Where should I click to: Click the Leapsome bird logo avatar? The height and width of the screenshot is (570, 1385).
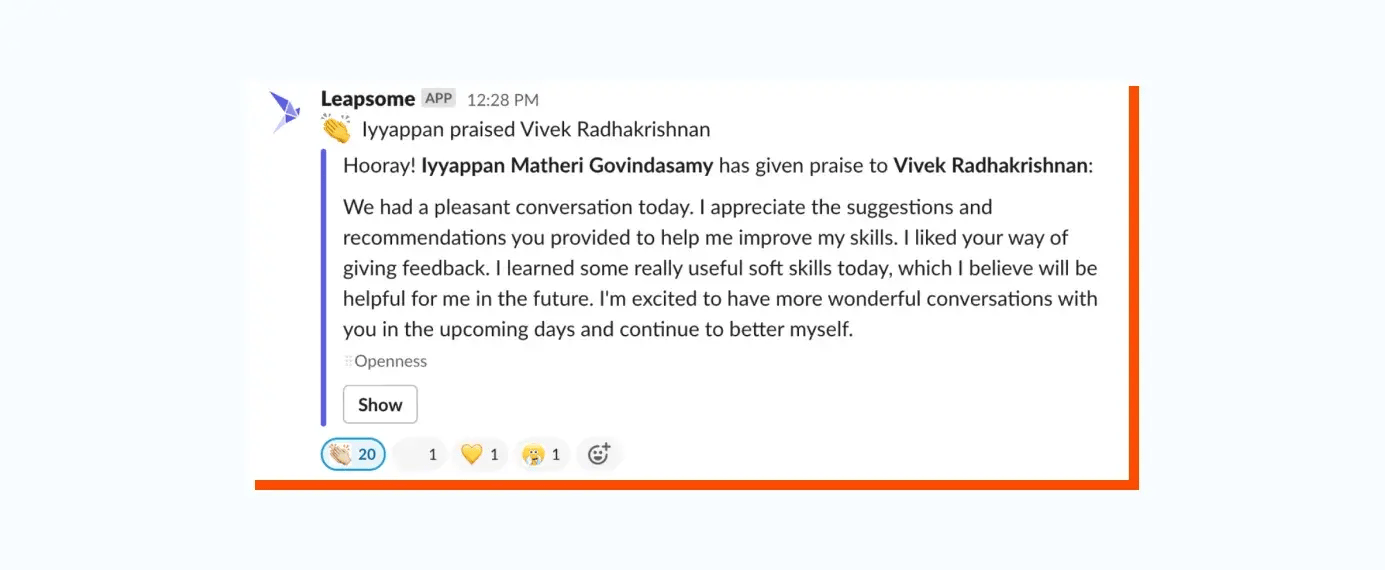point(285,111)
